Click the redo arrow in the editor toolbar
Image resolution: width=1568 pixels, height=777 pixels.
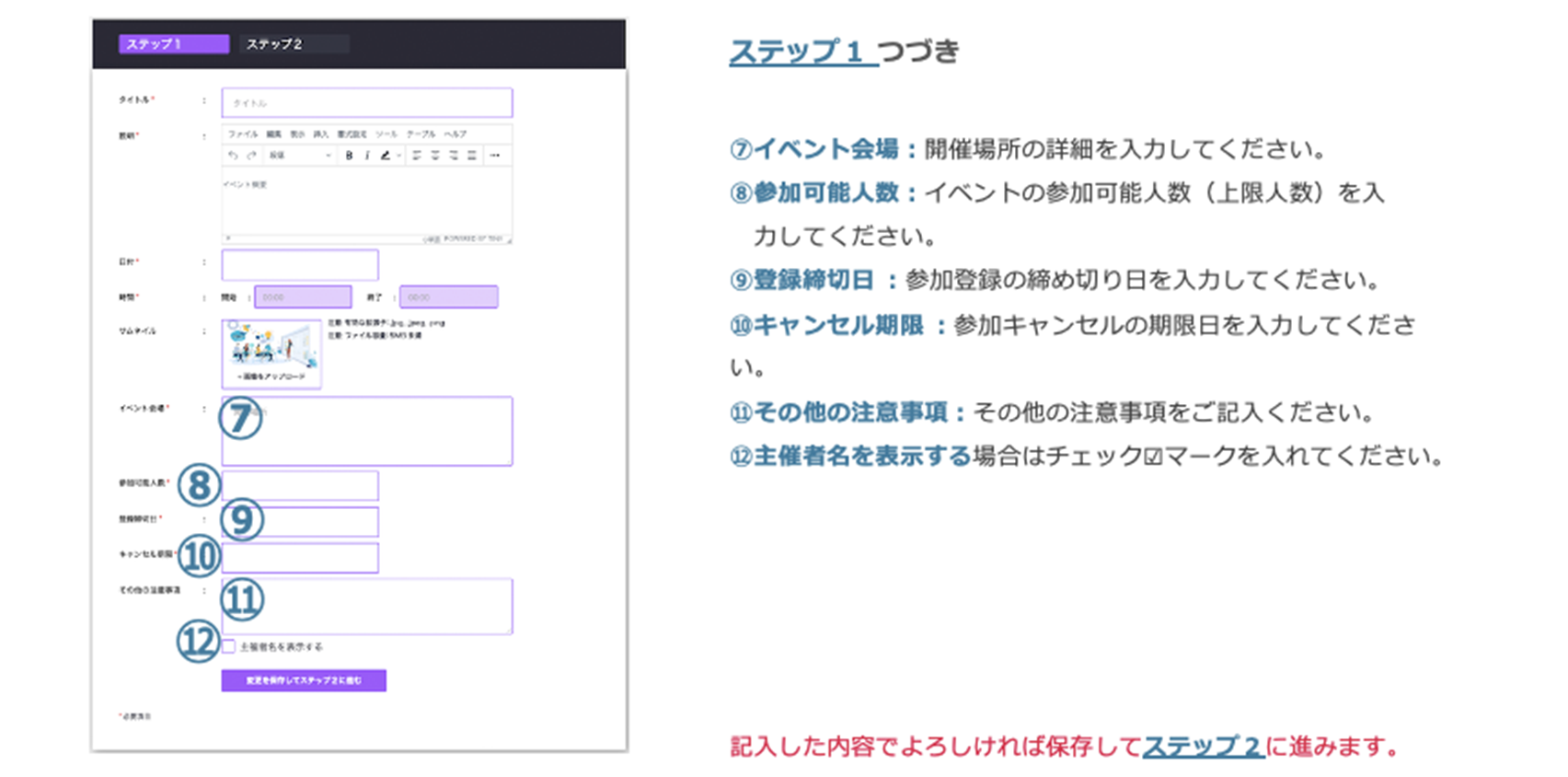251,156
